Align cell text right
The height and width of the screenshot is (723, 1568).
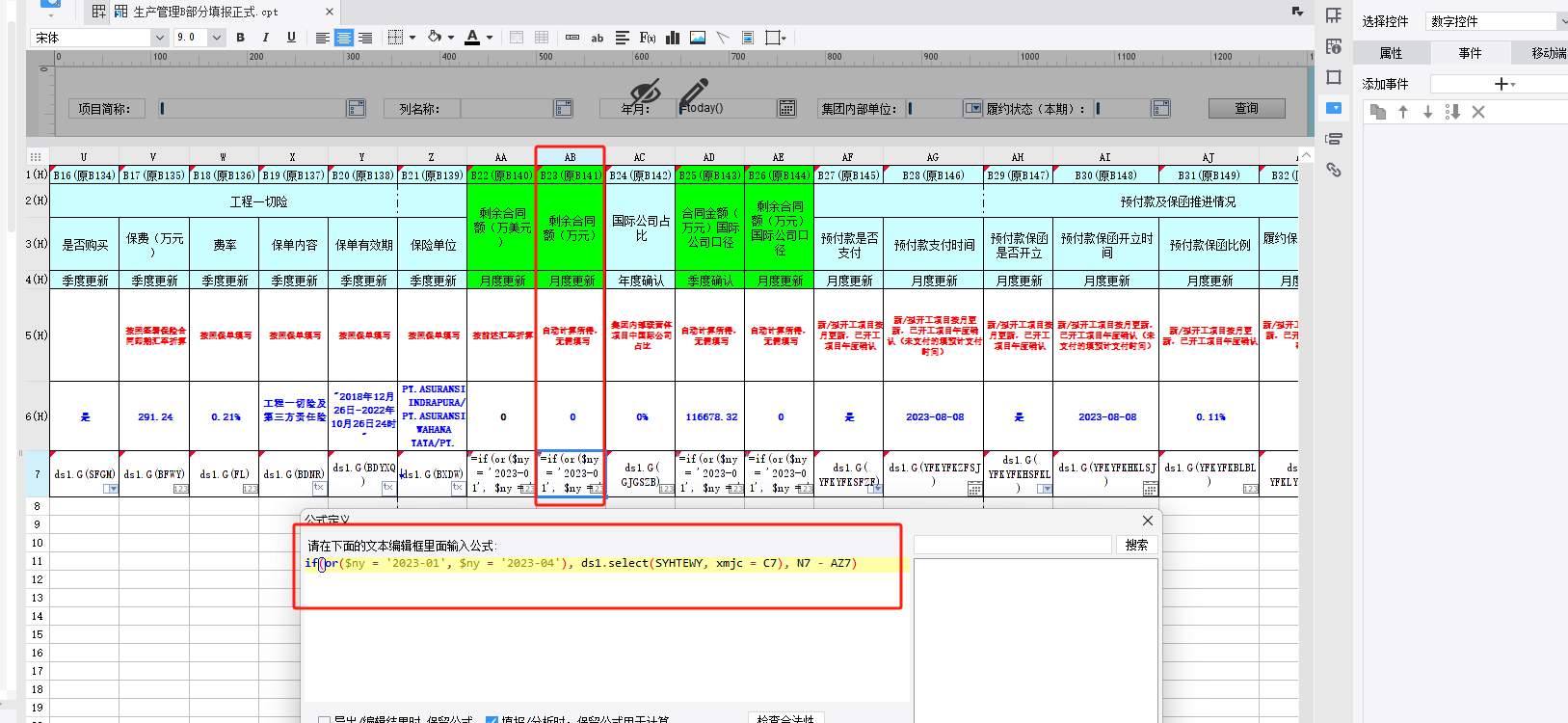365,38
